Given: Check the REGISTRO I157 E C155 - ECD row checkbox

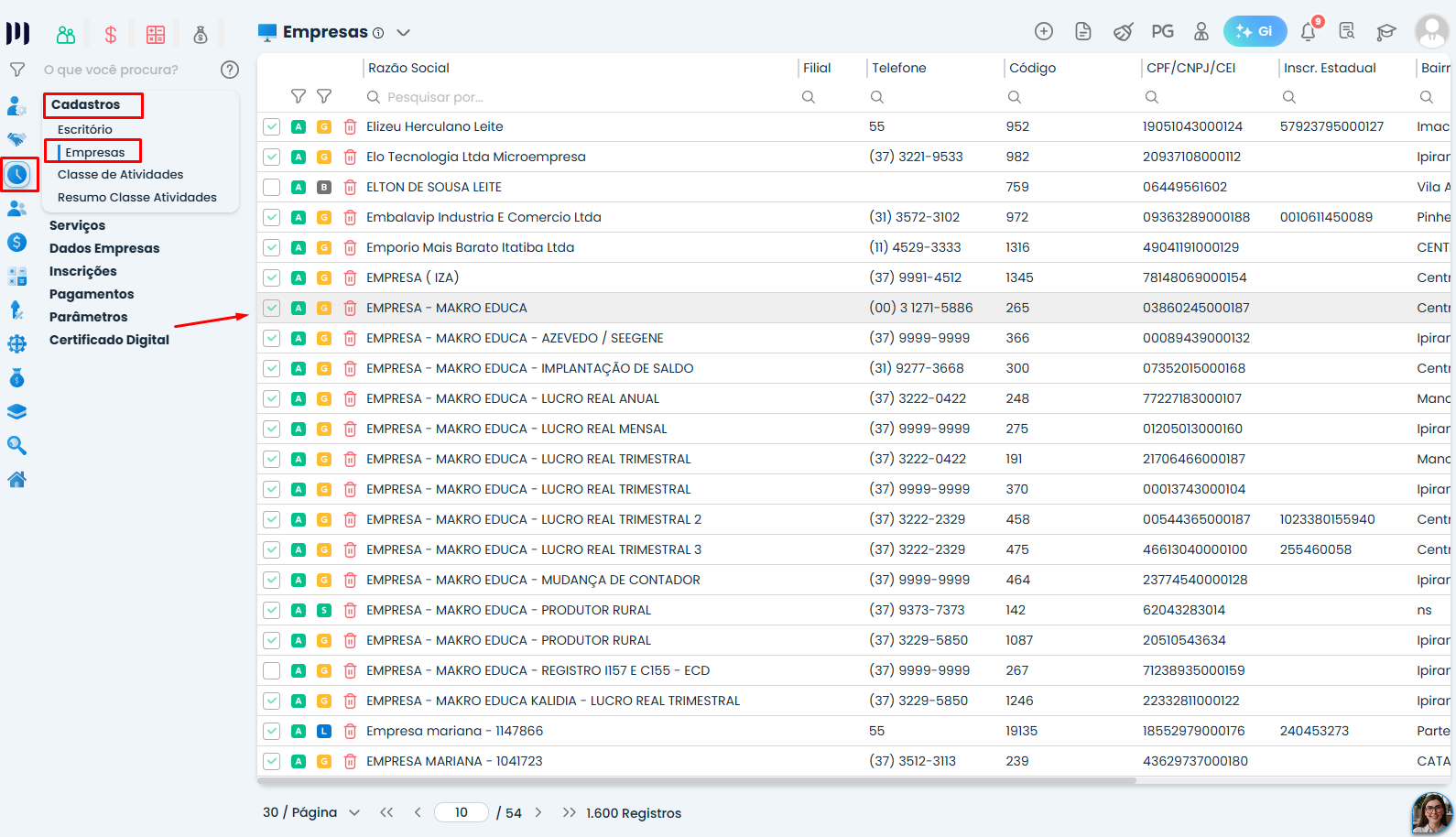Looking at the screenshot, I should click(x=271, y=670).
